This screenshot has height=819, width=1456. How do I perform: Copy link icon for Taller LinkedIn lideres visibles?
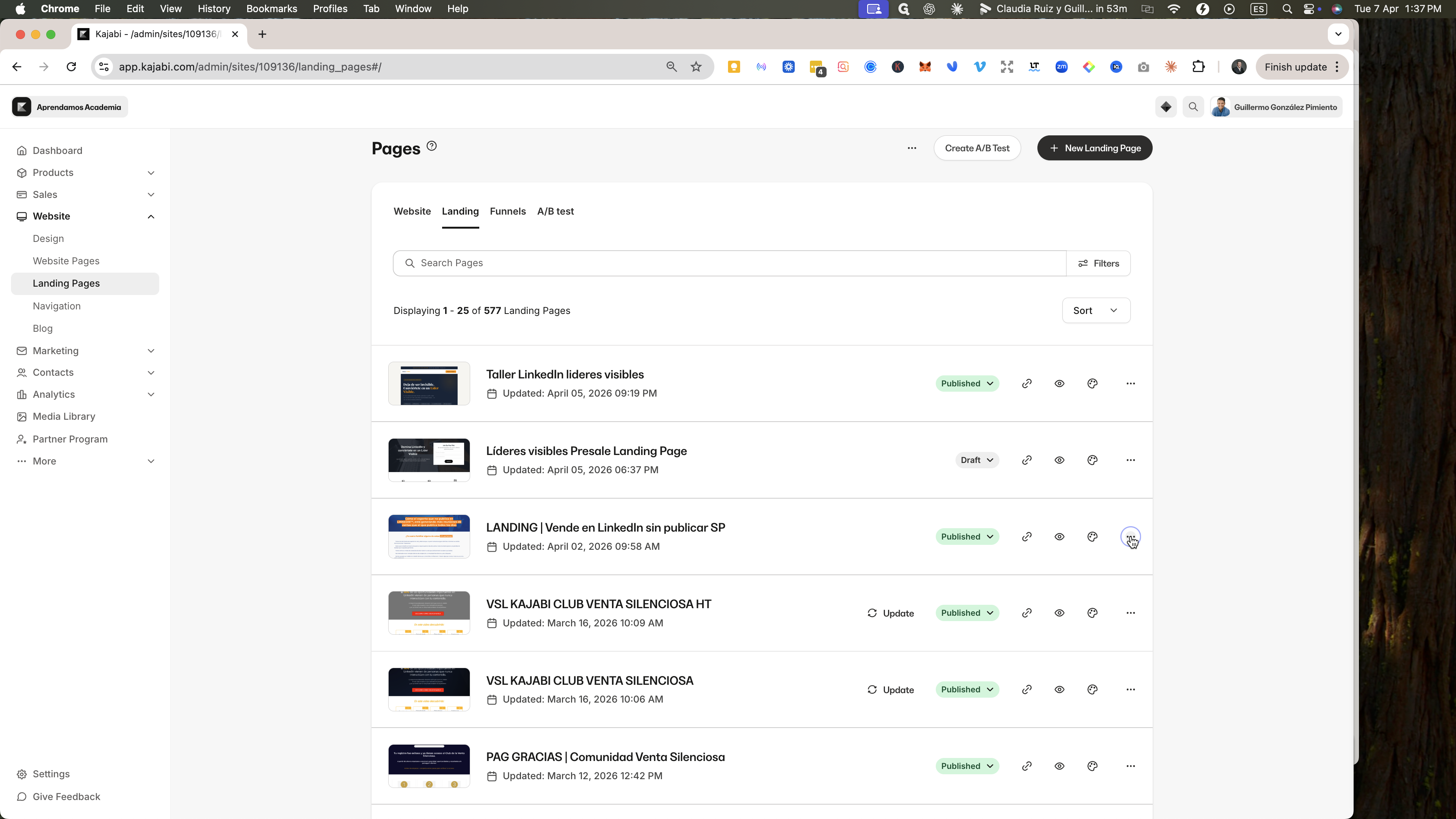coord(1026,384)
